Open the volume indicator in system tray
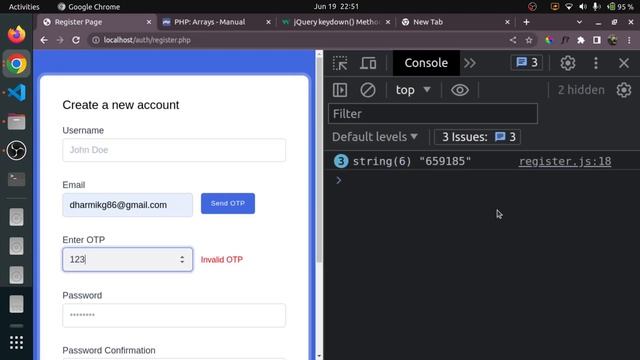Screen dimensions: 640x360 [x=582, y=7]
